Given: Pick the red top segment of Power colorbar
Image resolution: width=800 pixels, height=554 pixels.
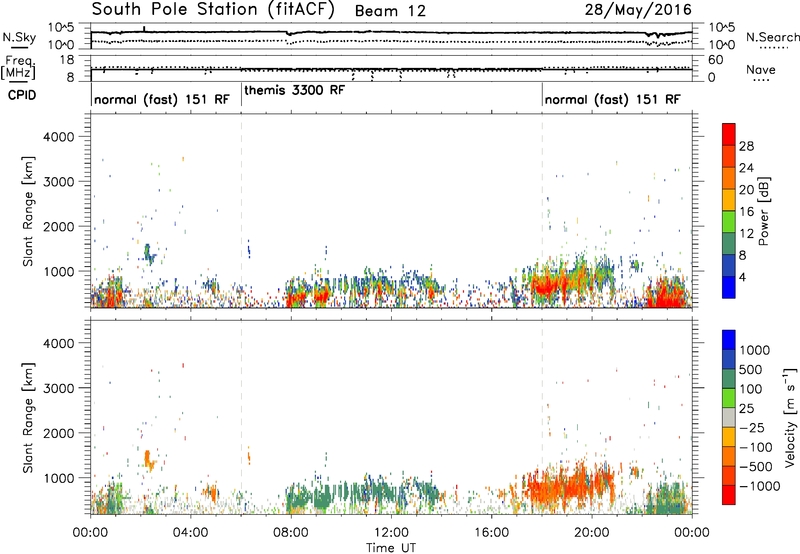Looking at the screenshot, I should [729, 135].
